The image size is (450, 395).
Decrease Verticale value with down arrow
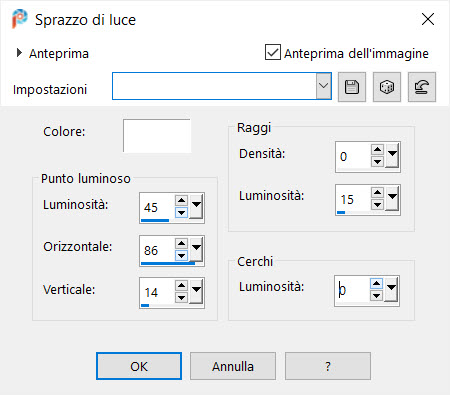click(x=181, y=297)
